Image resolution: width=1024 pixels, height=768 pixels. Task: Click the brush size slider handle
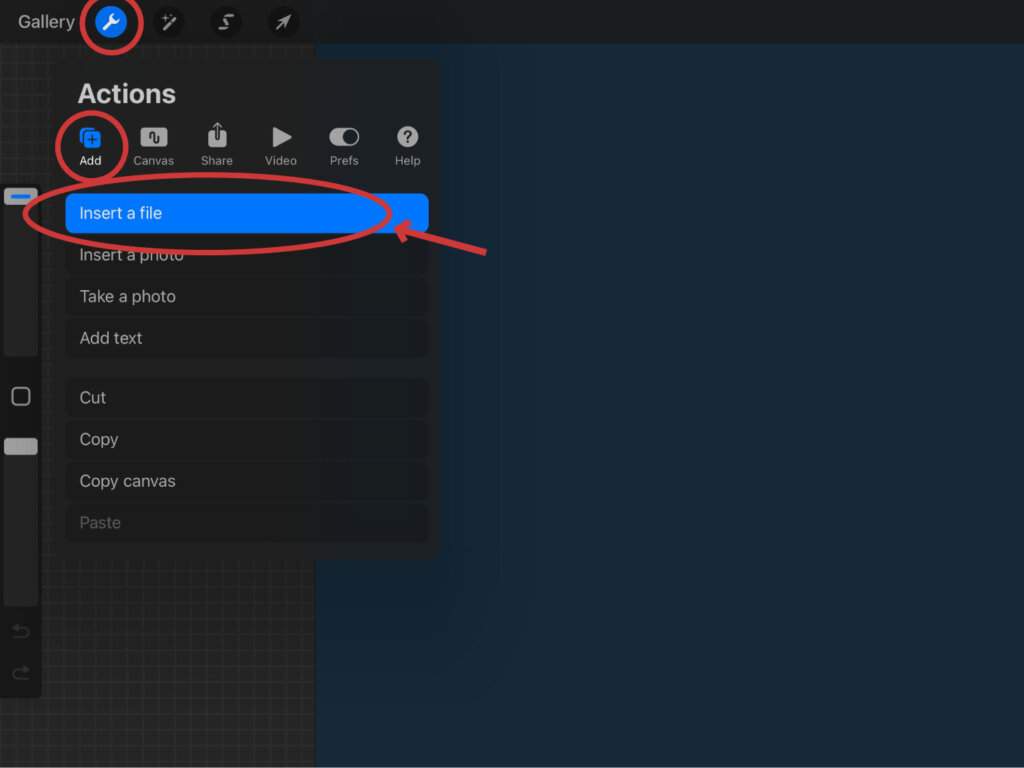(21, 197)
